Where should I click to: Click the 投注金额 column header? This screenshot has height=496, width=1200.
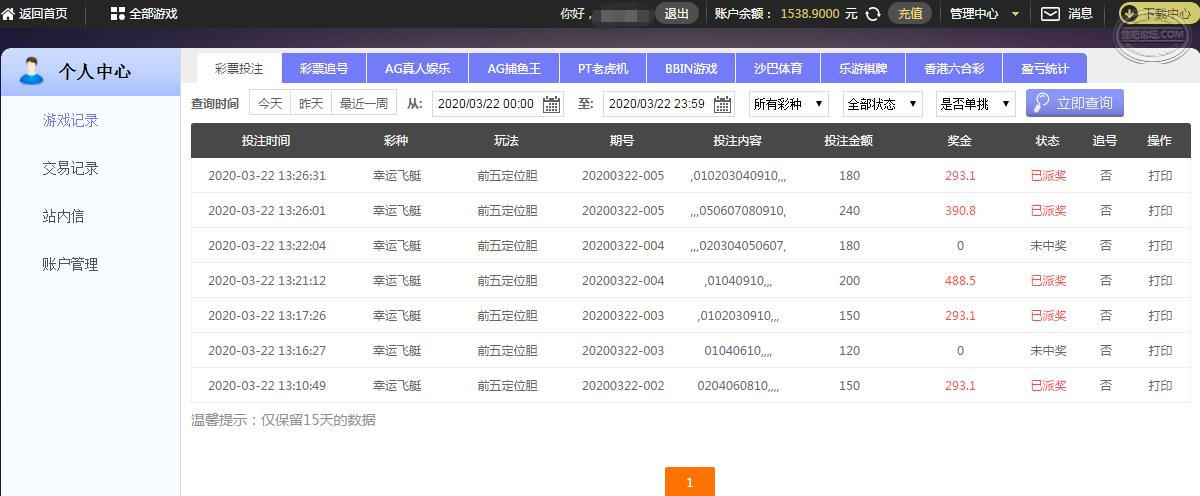click(x=849, y=141)
